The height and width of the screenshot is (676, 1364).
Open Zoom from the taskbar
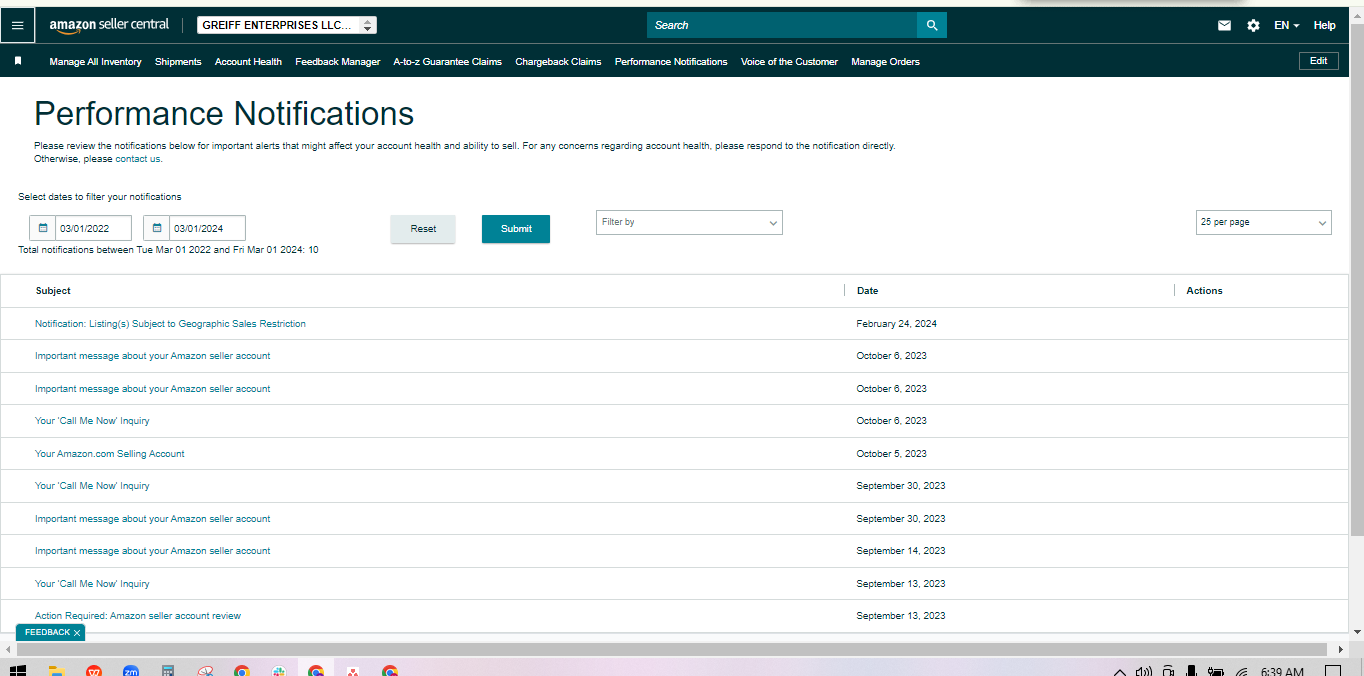click(x=130, y=671)
